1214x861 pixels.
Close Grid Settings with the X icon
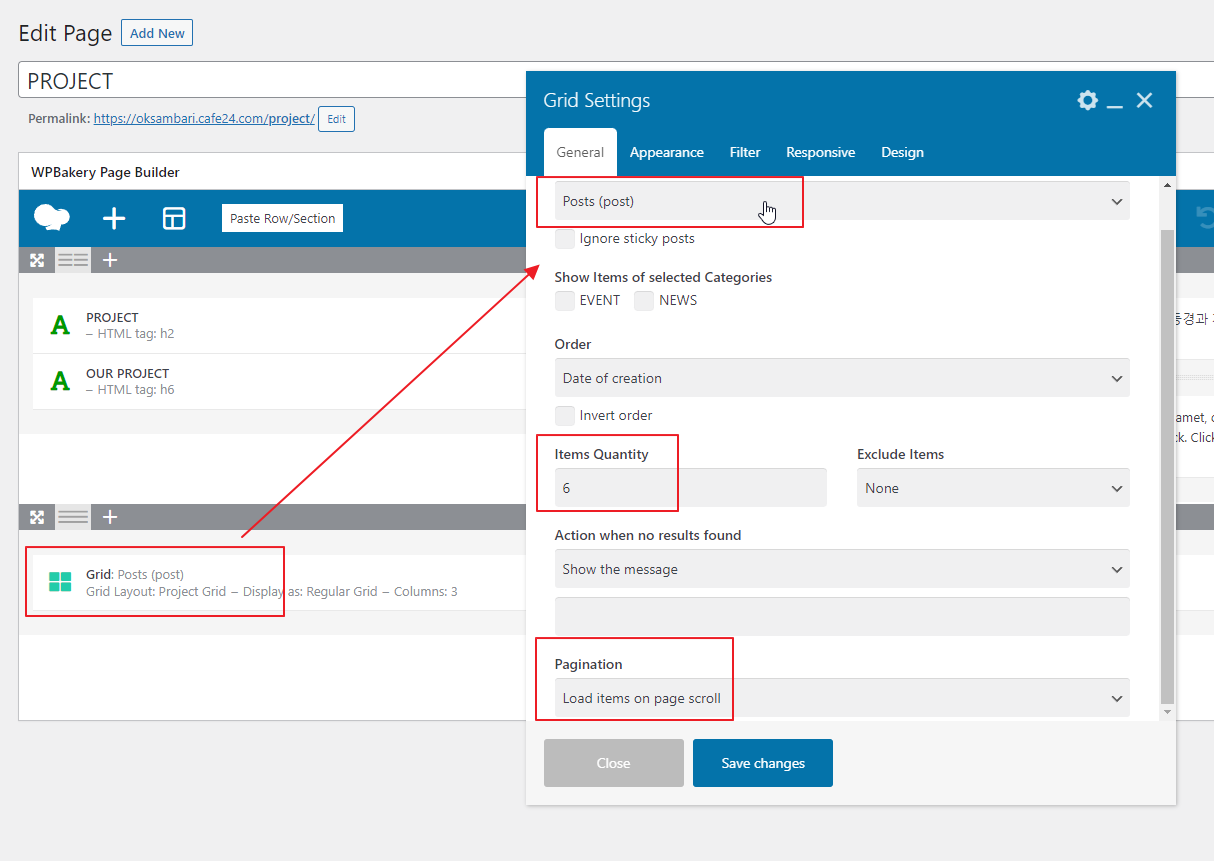tap(1145, 100)
